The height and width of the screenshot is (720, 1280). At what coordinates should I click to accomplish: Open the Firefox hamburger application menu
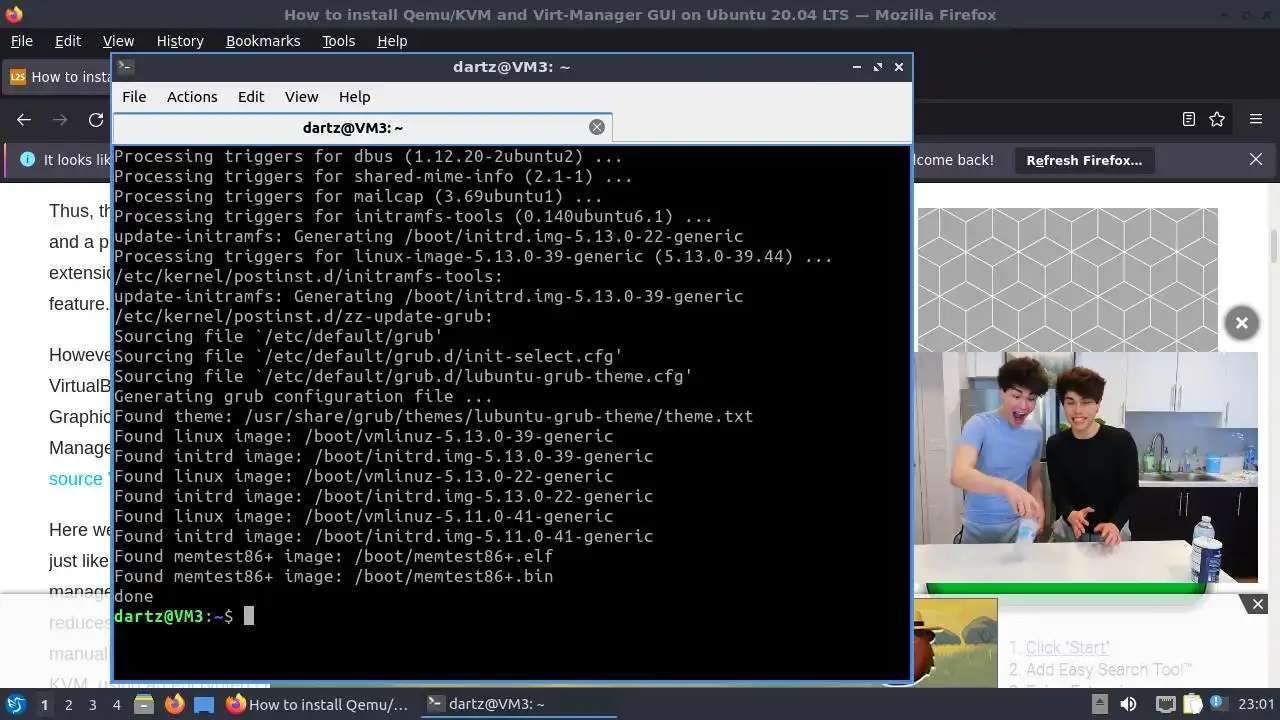point(1256,119)
